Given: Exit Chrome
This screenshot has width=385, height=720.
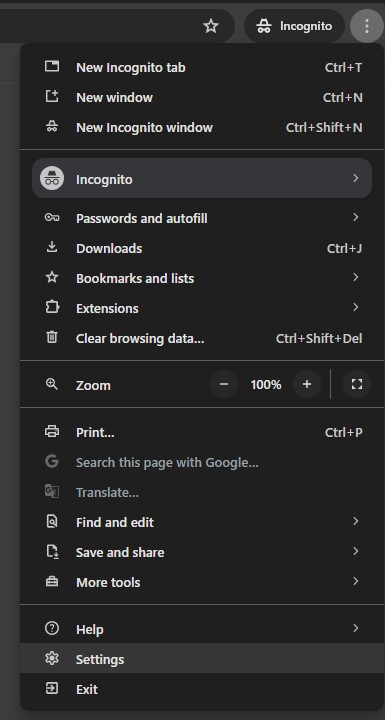Looking at the screenshot, I should point(202,689).
